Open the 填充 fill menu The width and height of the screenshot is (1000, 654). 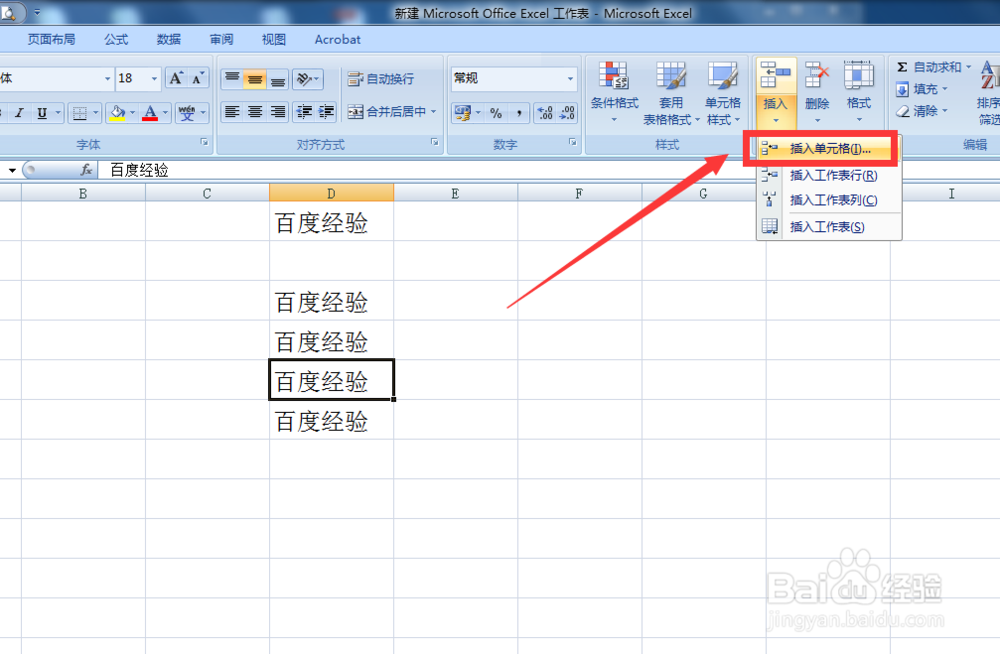[922, 89]
